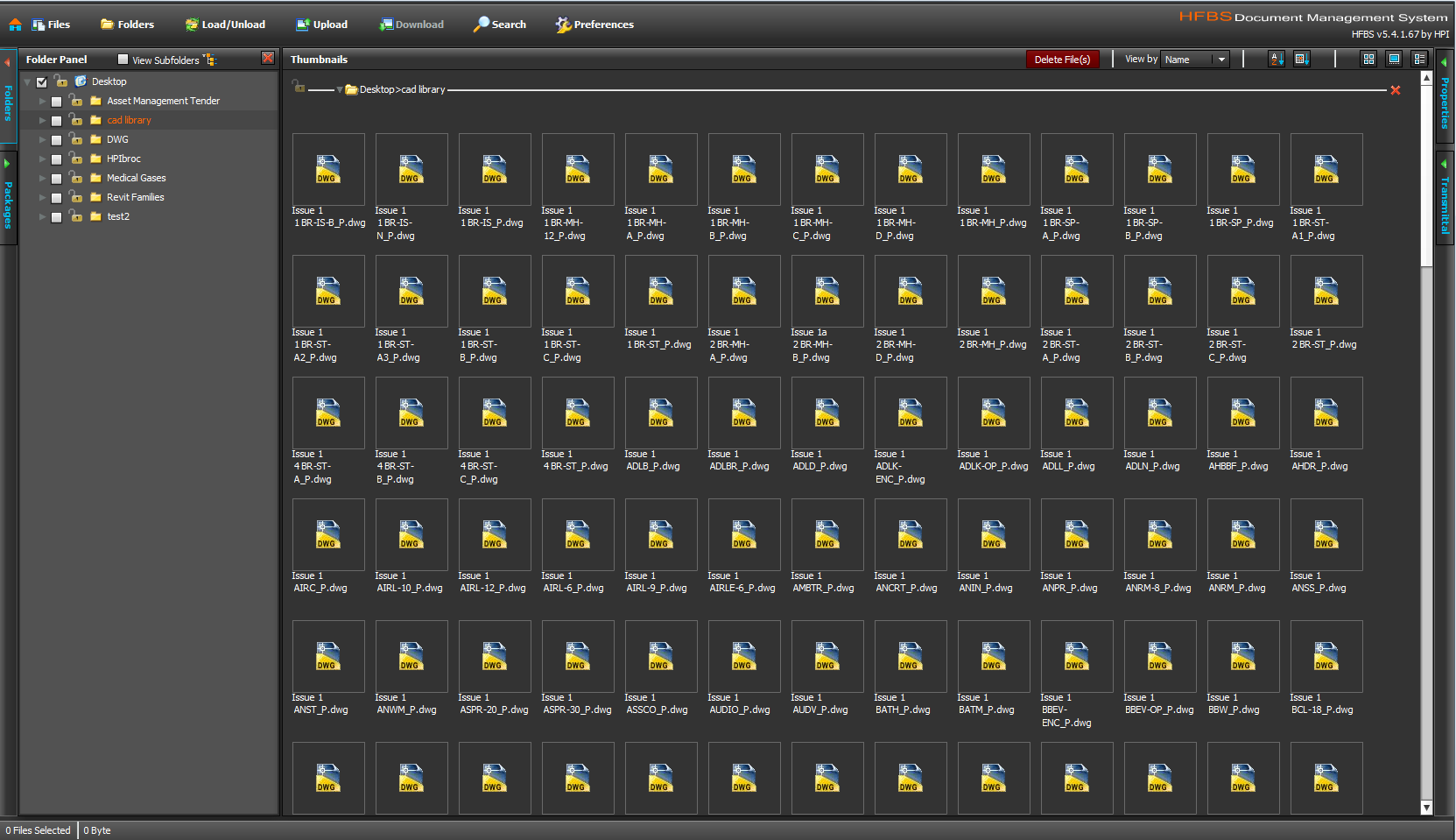Expand the HPIbroc folder node
Viewport: 1456px width, 840px height.
(42, 159)
